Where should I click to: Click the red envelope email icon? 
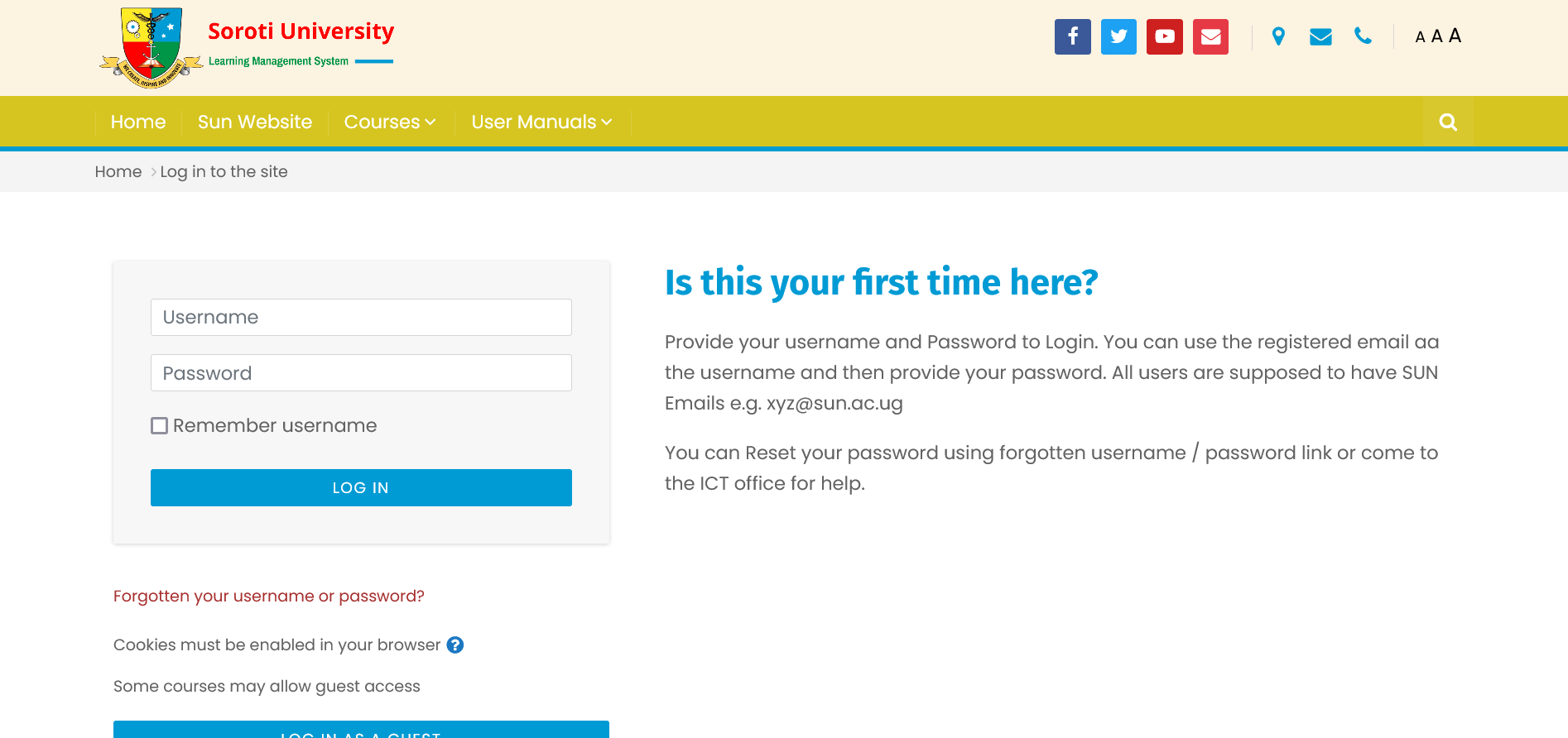pyautogui.click(x=1210, y=36)
